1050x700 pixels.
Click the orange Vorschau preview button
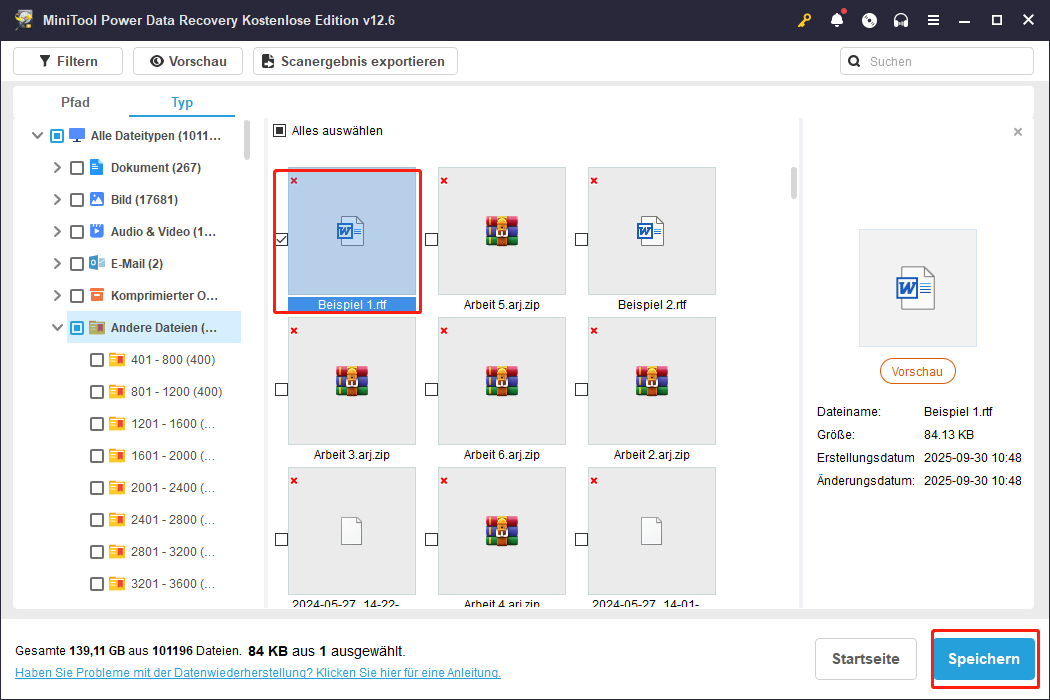click(x=917, y=372)
